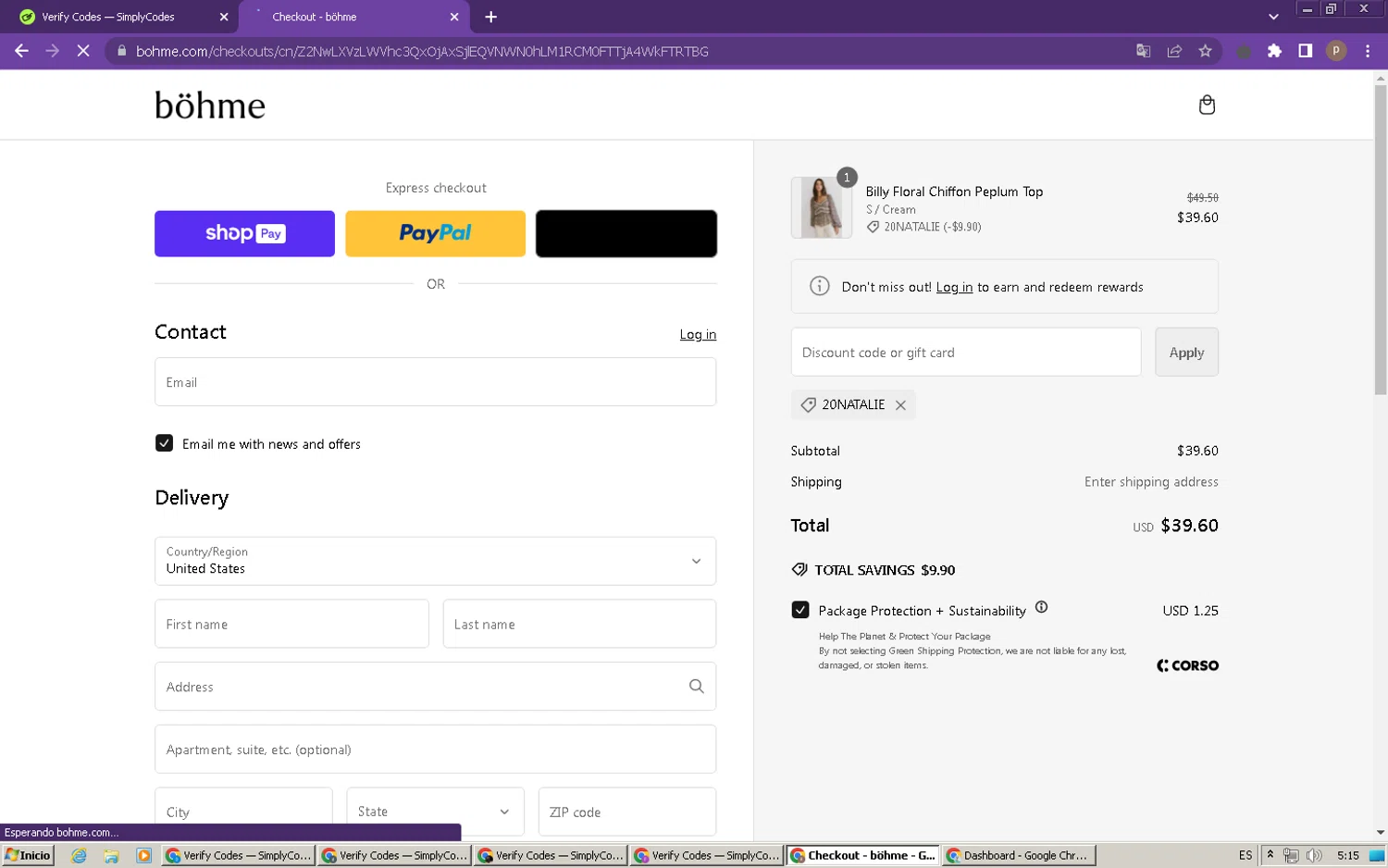Click the Email input field
Image resolution: width=1388 pixels, height=868 pixels.
435,381
